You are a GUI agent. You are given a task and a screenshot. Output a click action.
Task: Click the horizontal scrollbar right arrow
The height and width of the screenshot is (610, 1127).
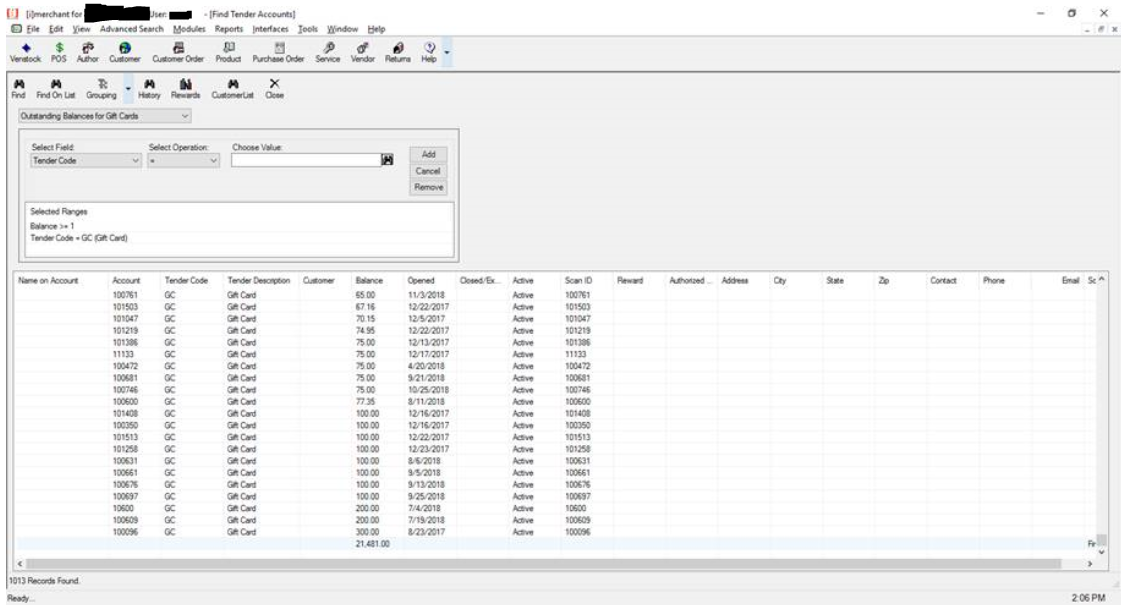1090,564
